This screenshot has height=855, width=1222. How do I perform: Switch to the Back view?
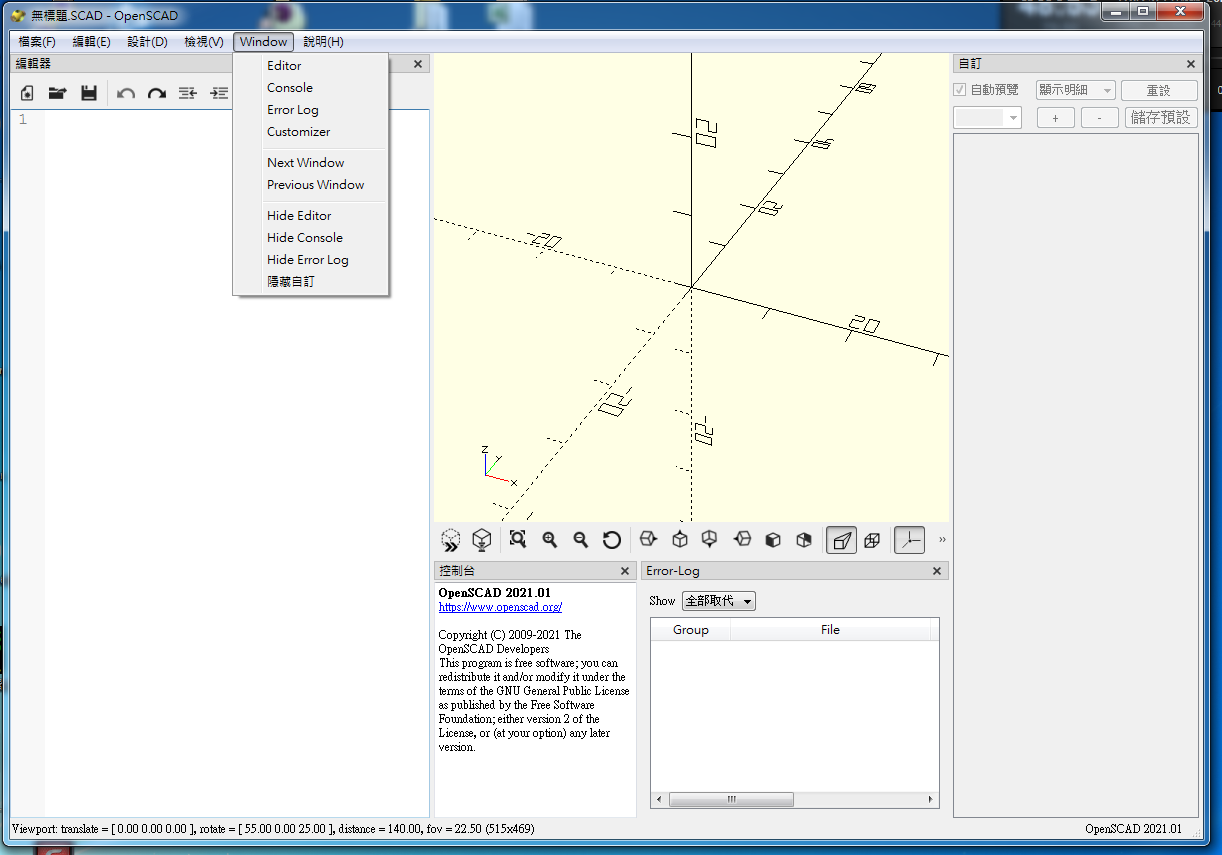pyautogui.click(x=804, y=540)
